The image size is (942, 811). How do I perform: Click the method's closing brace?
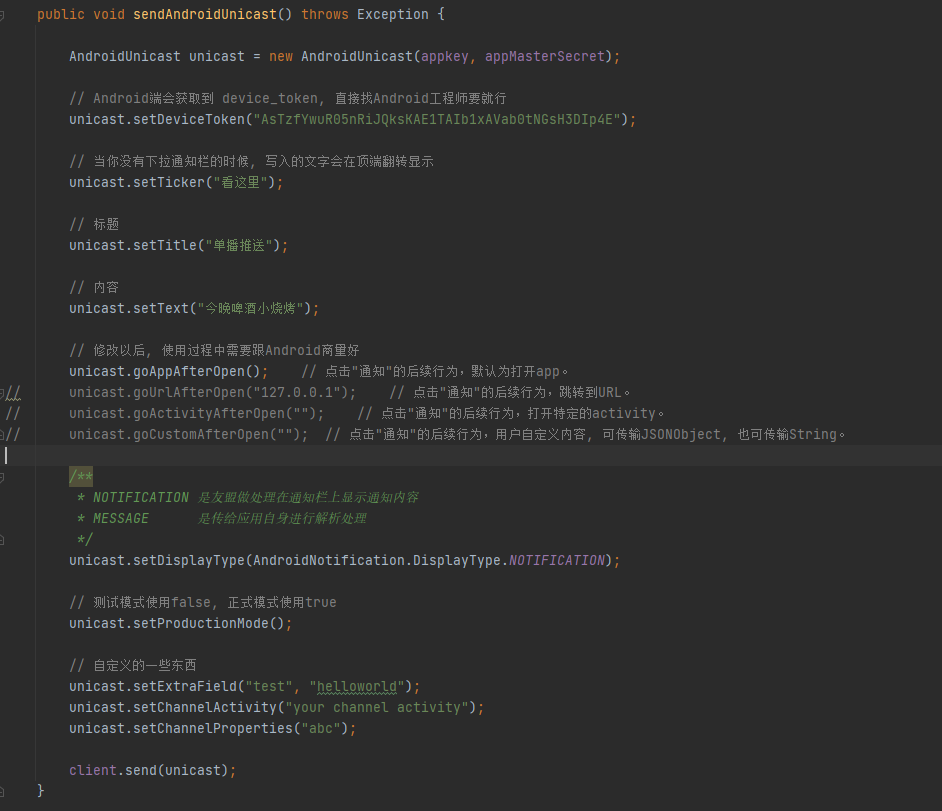pos(41,791)
